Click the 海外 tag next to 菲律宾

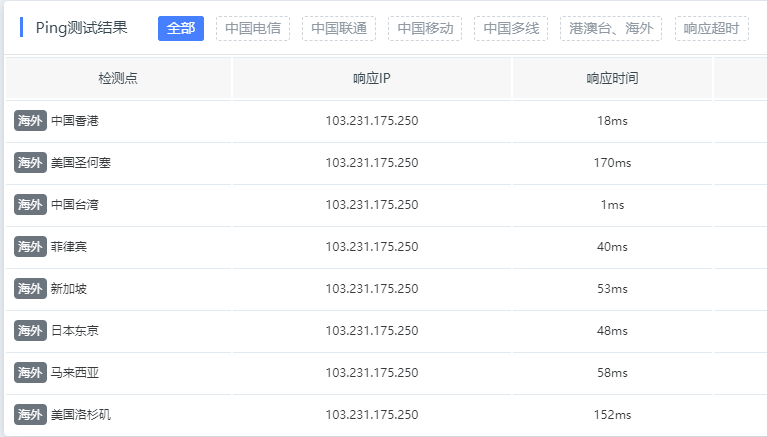pyautogui.click(x=30, y=247)
